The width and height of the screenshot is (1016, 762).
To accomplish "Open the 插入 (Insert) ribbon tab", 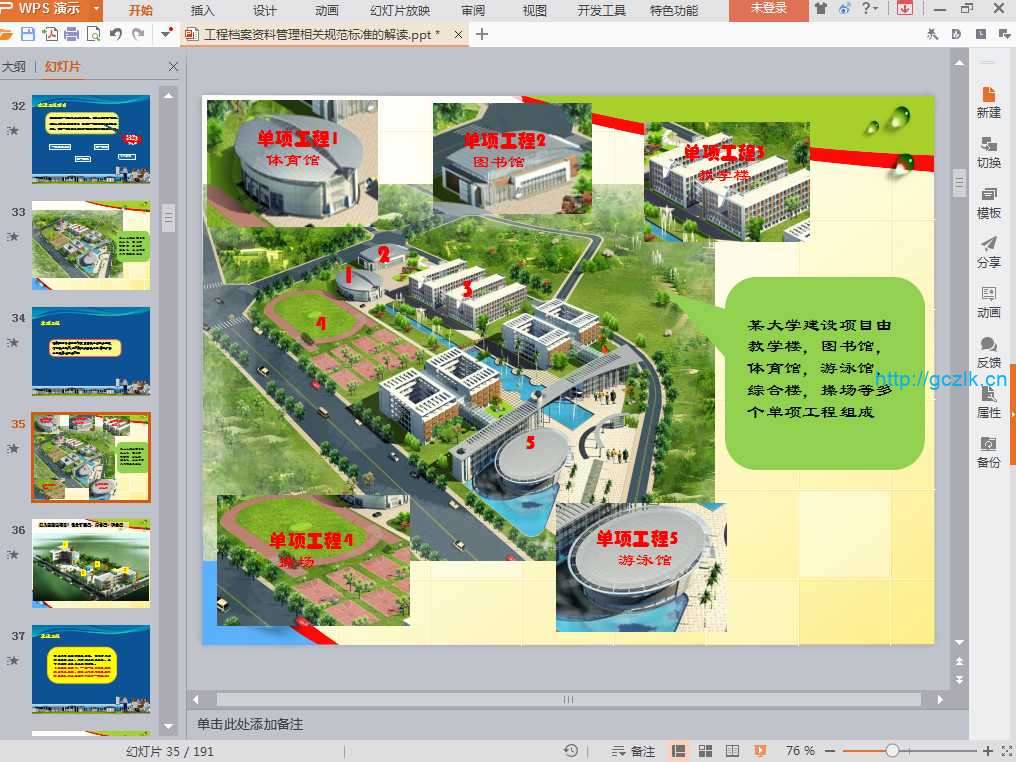I will pos(202,10).
